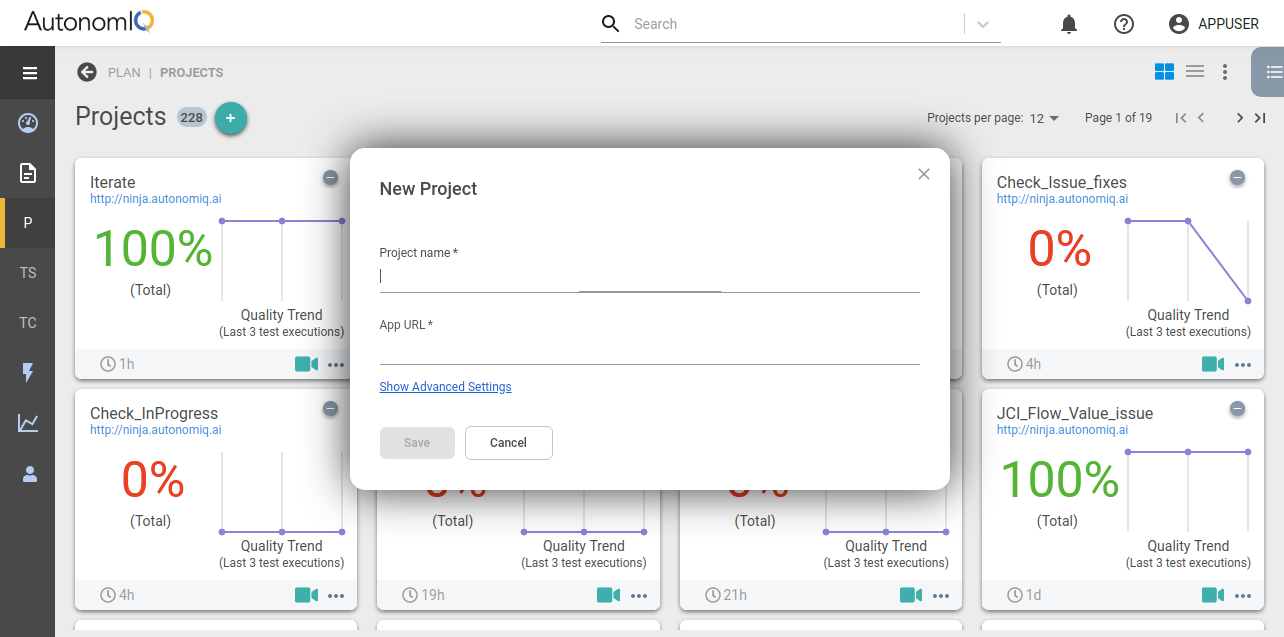Select the TC tab in the sidebar
The height and width of the screenshot is (637, 1284).
(x=28, y=323)
